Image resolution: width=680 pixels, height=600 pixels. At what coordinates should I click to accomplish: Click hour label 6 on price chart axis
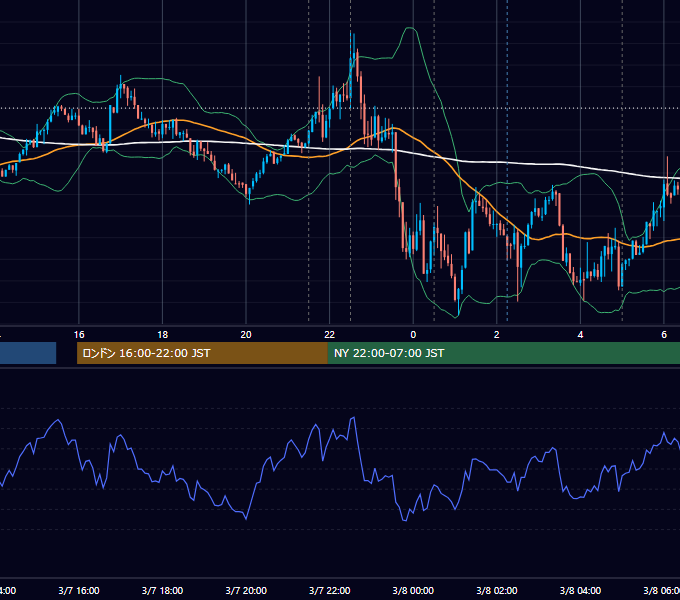click(664, 335)
